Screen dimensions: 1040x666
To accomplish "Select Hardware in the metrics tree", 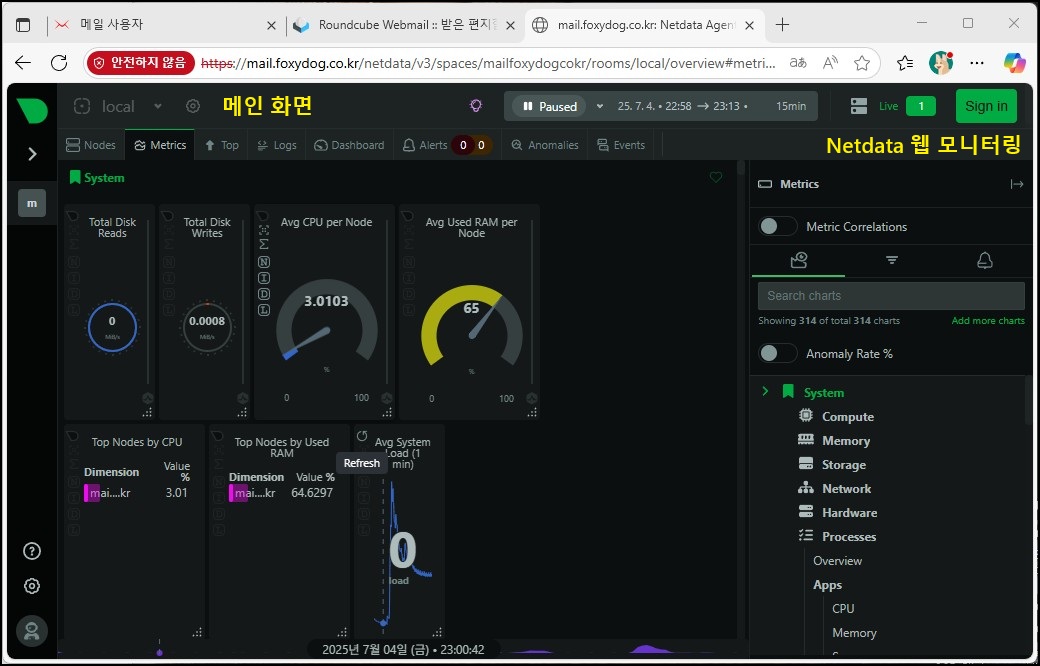I will pyautogui.click(x=850, y=512).
